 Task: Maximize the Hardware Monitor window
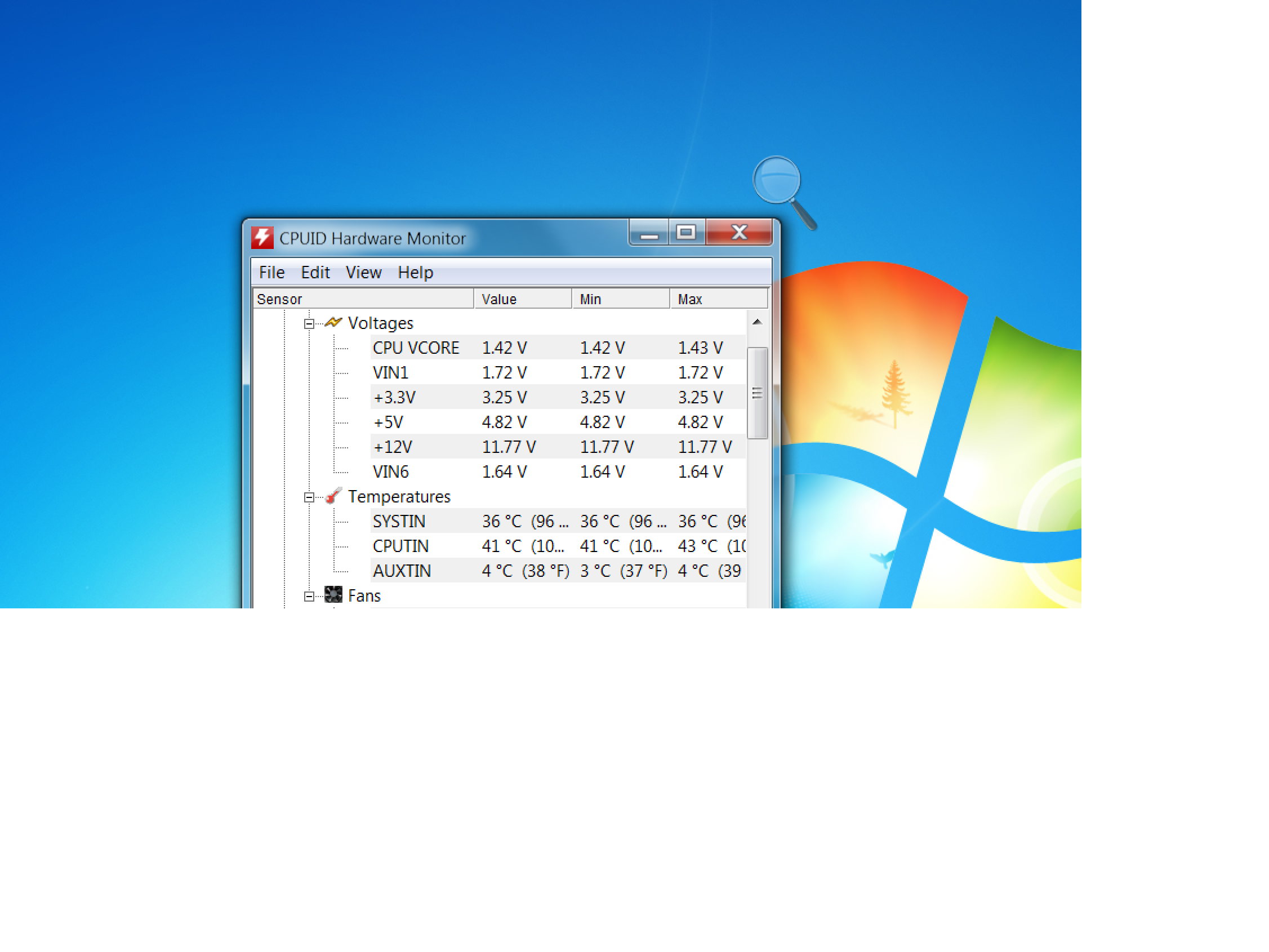coord(686,233)
